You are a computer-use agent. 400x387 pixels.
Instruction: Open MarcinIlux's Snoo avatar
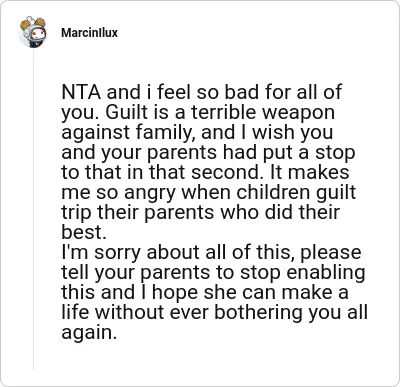point(33,32)
